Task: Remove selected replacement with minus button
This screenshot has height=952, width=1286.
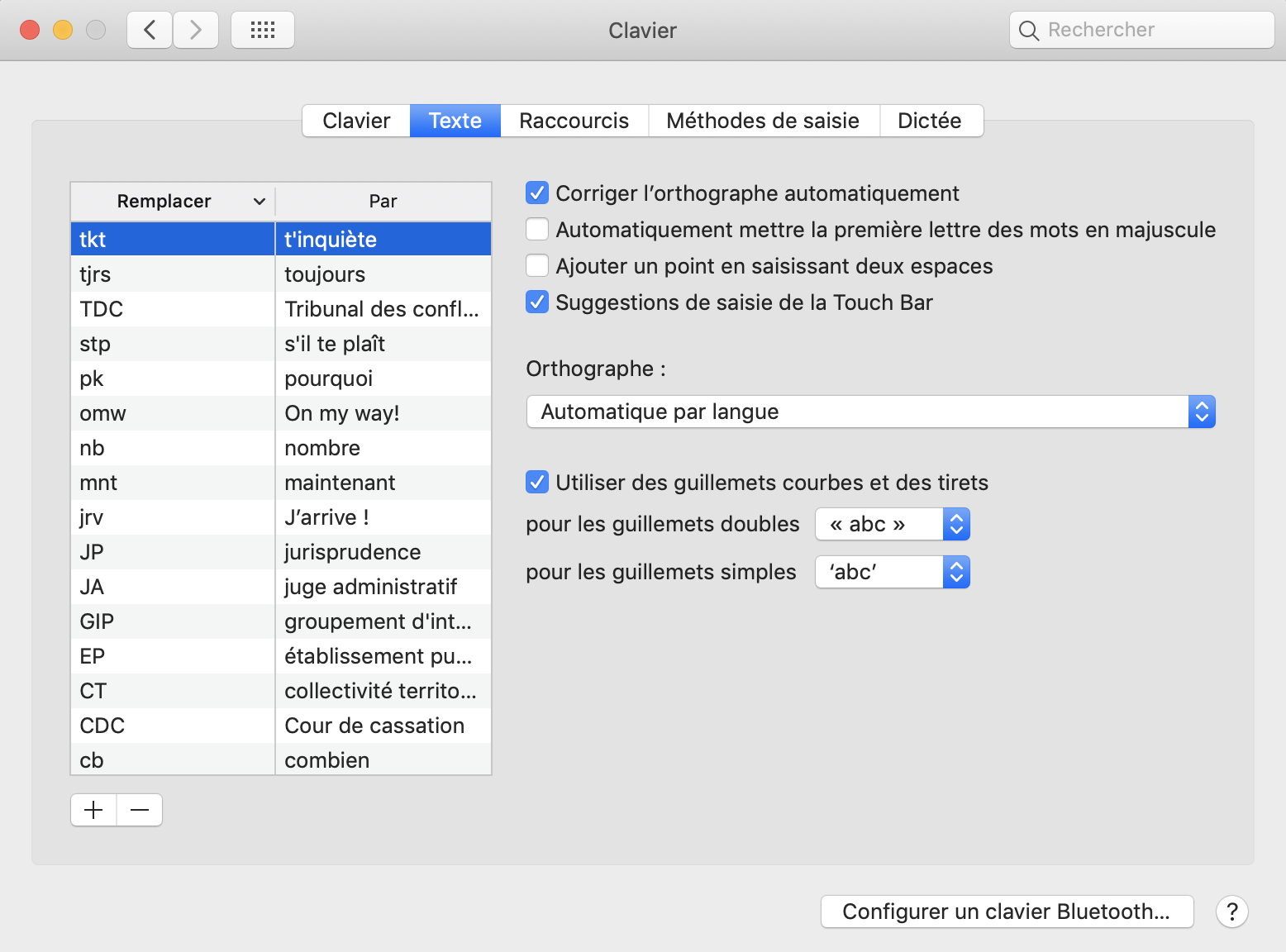Action: tap(140, 810)
